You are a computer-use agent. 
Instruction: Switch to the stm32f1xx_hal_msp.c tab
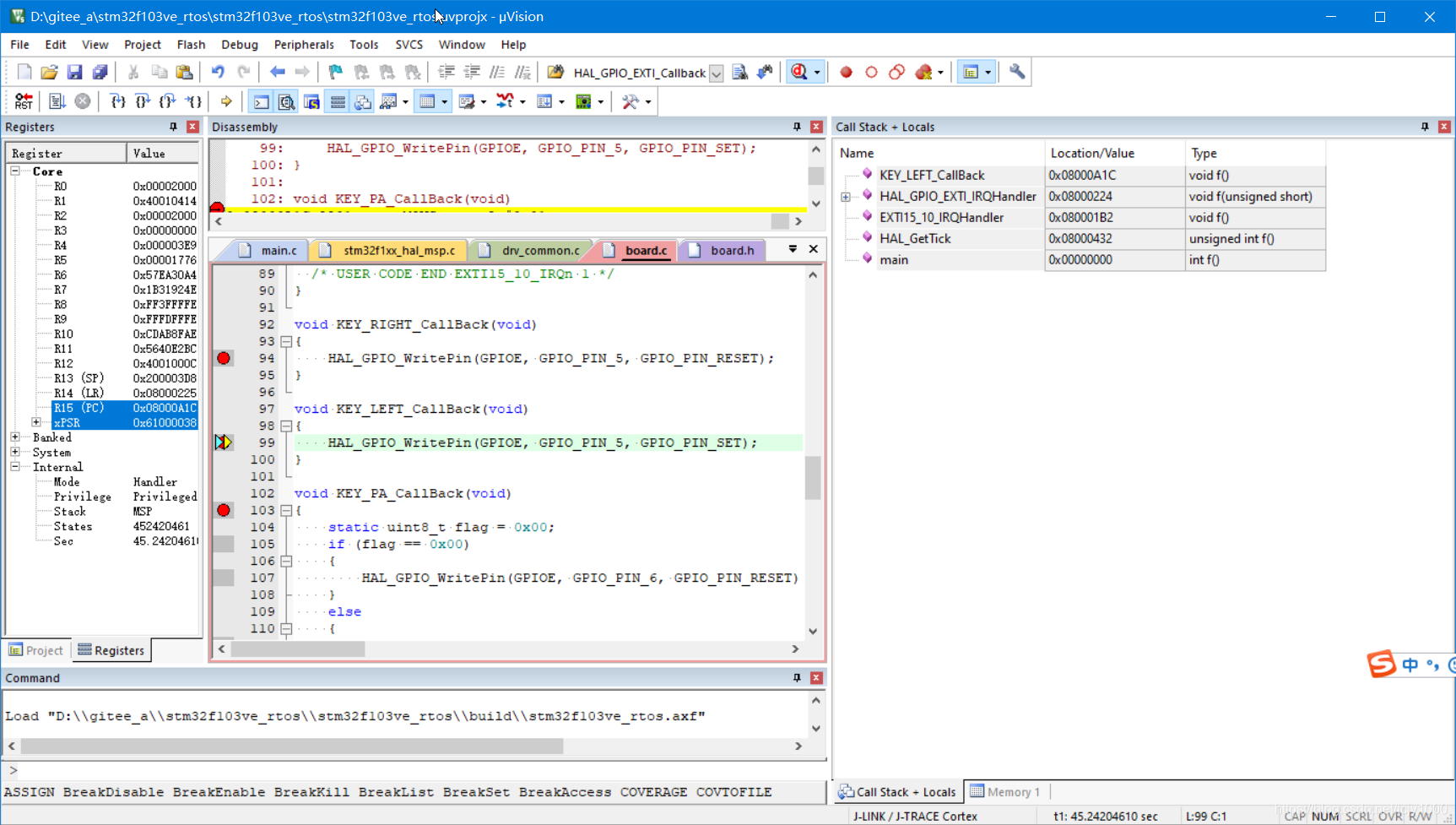click(x=389, y=251)
